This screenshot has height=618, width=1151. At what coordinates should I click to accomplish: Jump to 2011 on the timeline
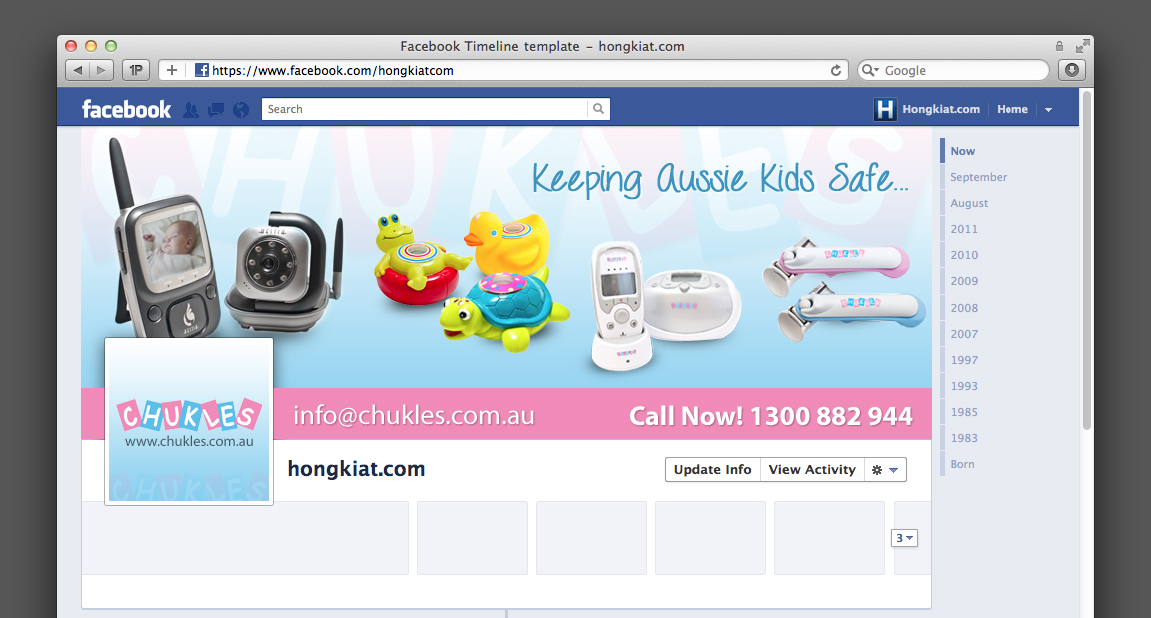coord(964,229)
